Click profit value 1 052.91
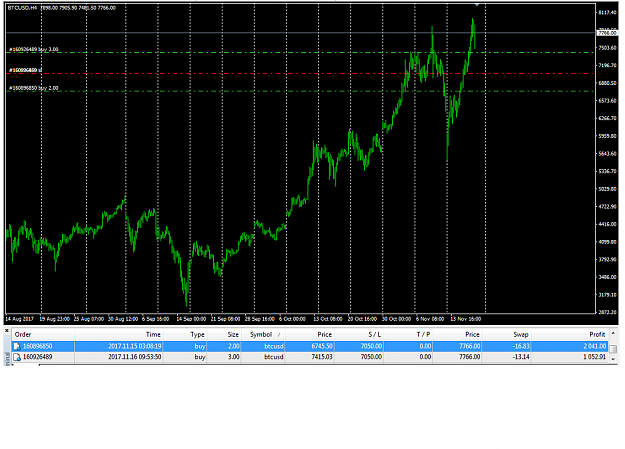This screenshot has width=625, height=449. tap(595, 357)
